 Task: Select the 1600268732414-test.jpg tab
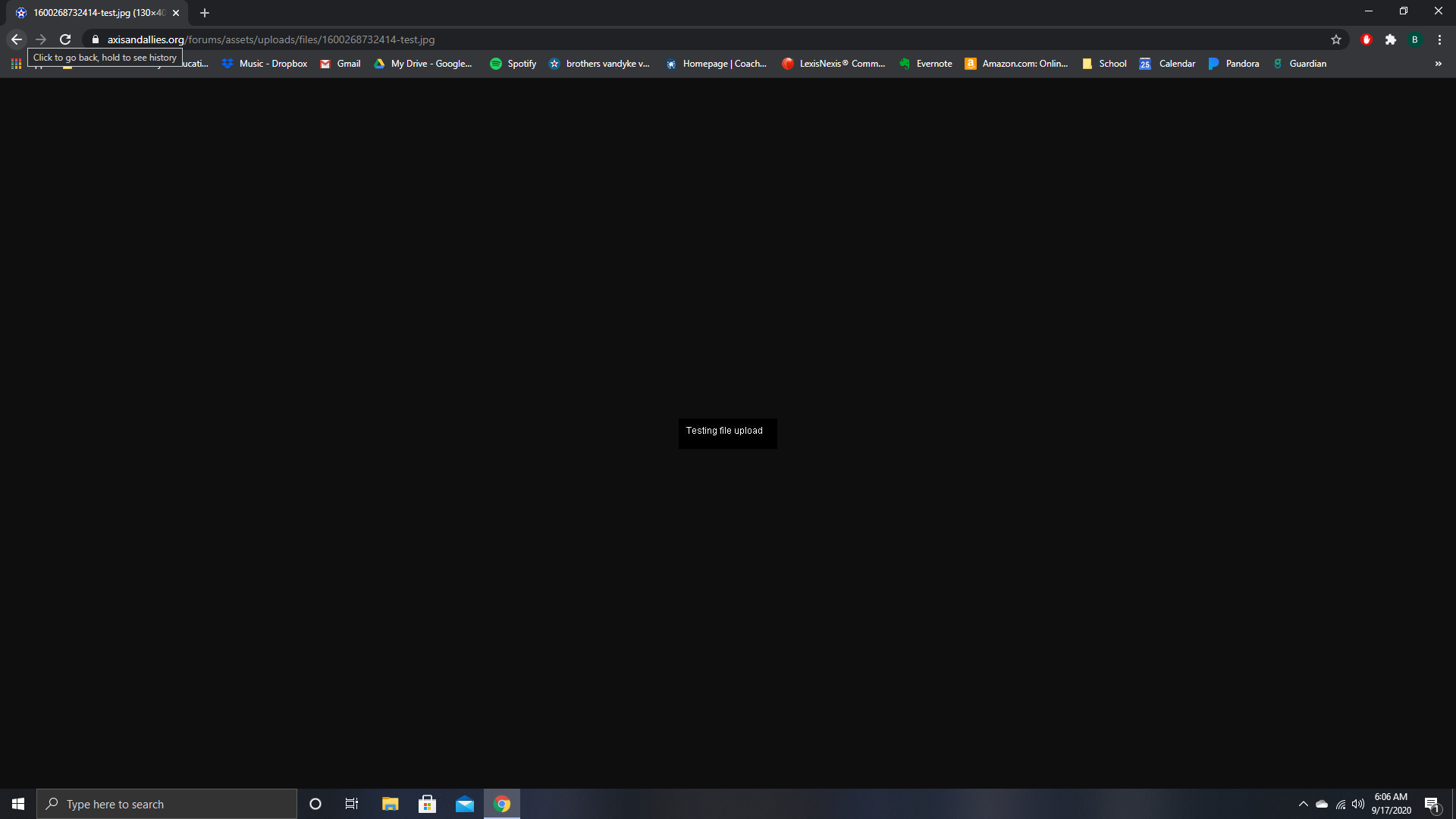[x=91, y=13]
